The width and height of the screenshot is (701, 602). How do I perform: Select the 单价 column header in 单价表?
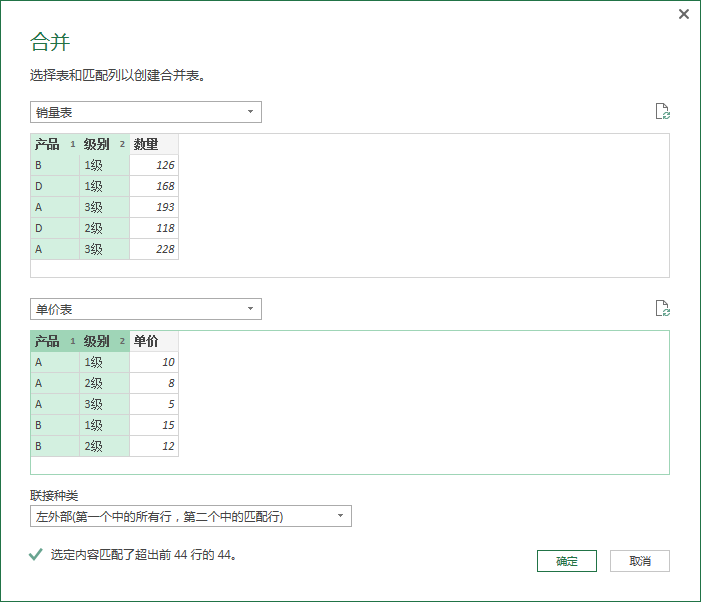coord(146,341)
